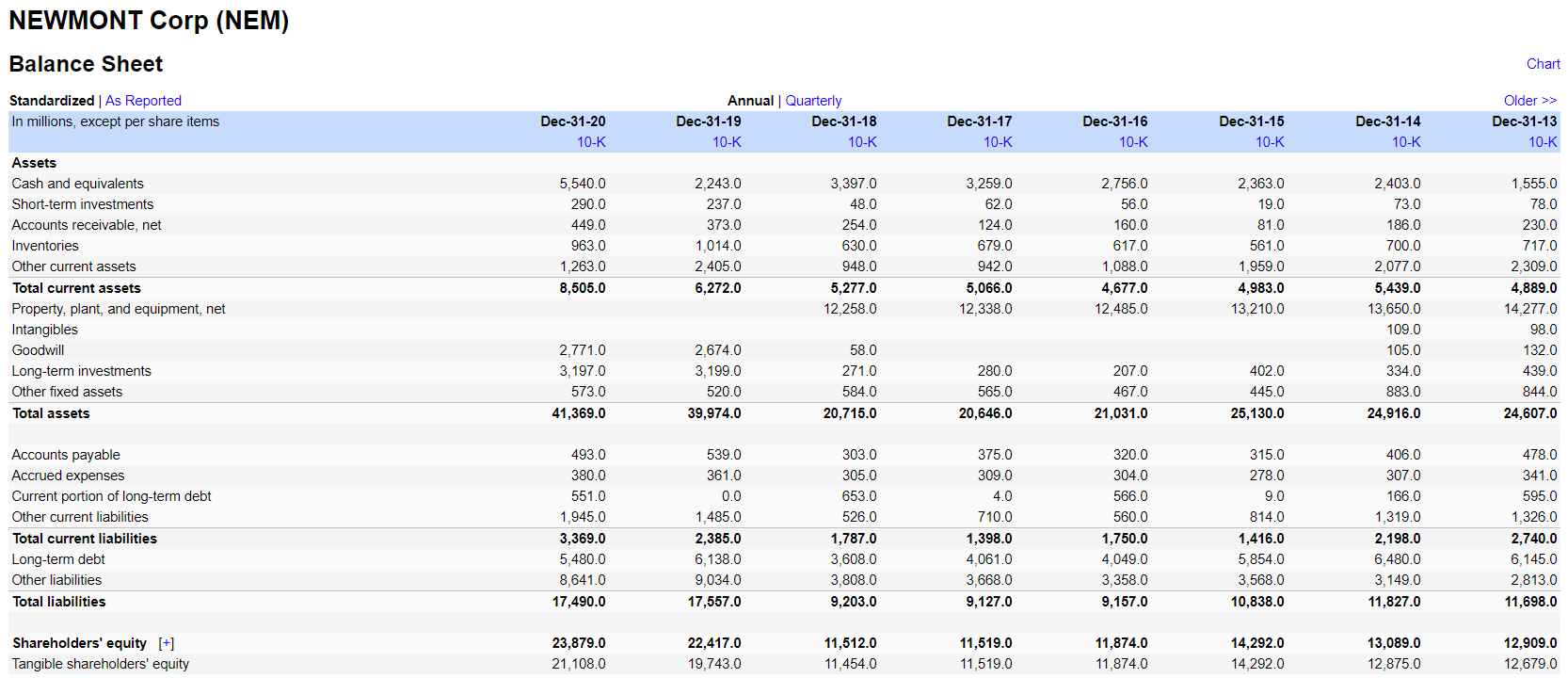The width and height of the screenshot is (1568, 678).
Task: Click inventories value 1,014.0
Action: [718, 246]
